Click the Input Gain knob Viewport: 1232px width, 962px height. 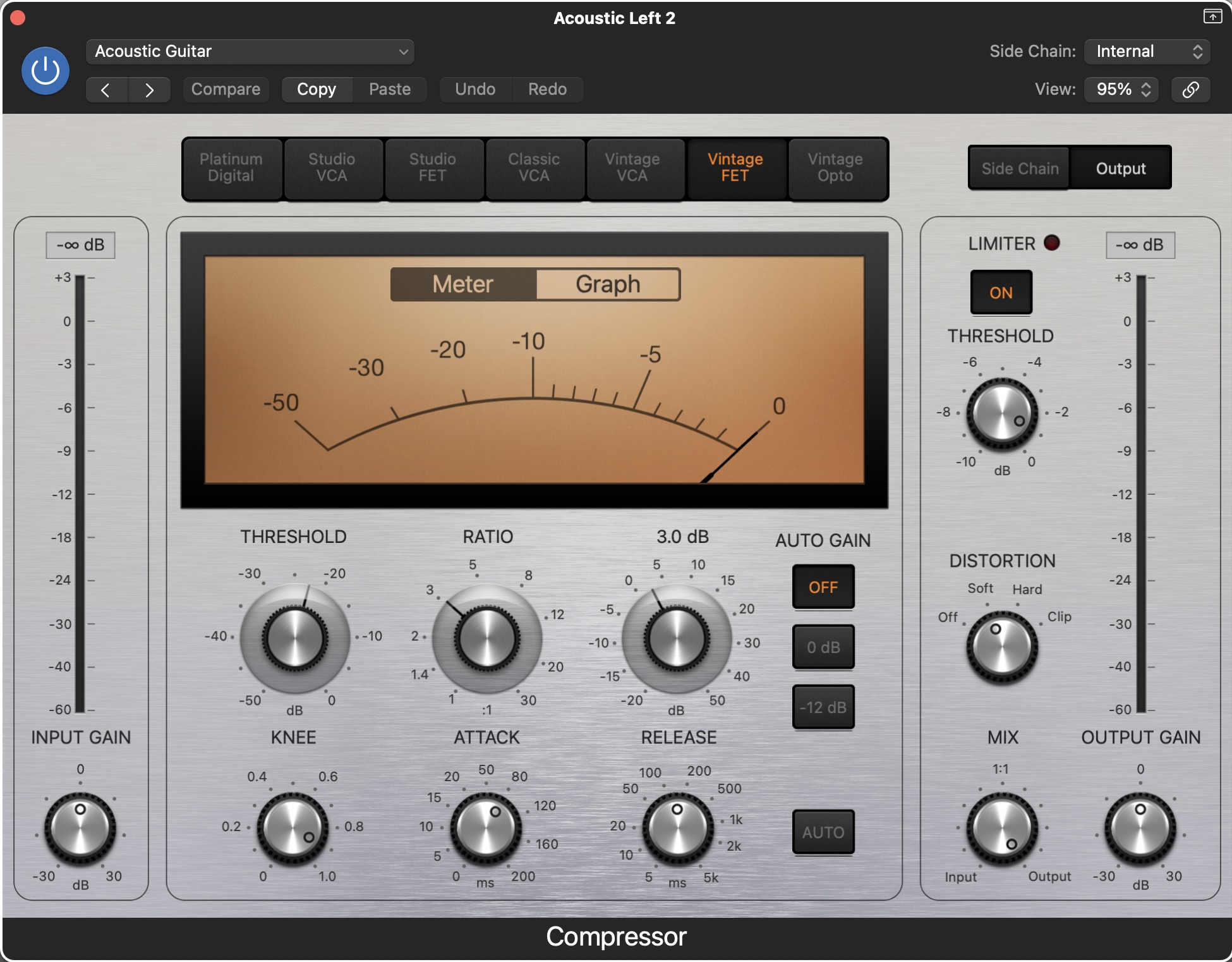point(80,829)
